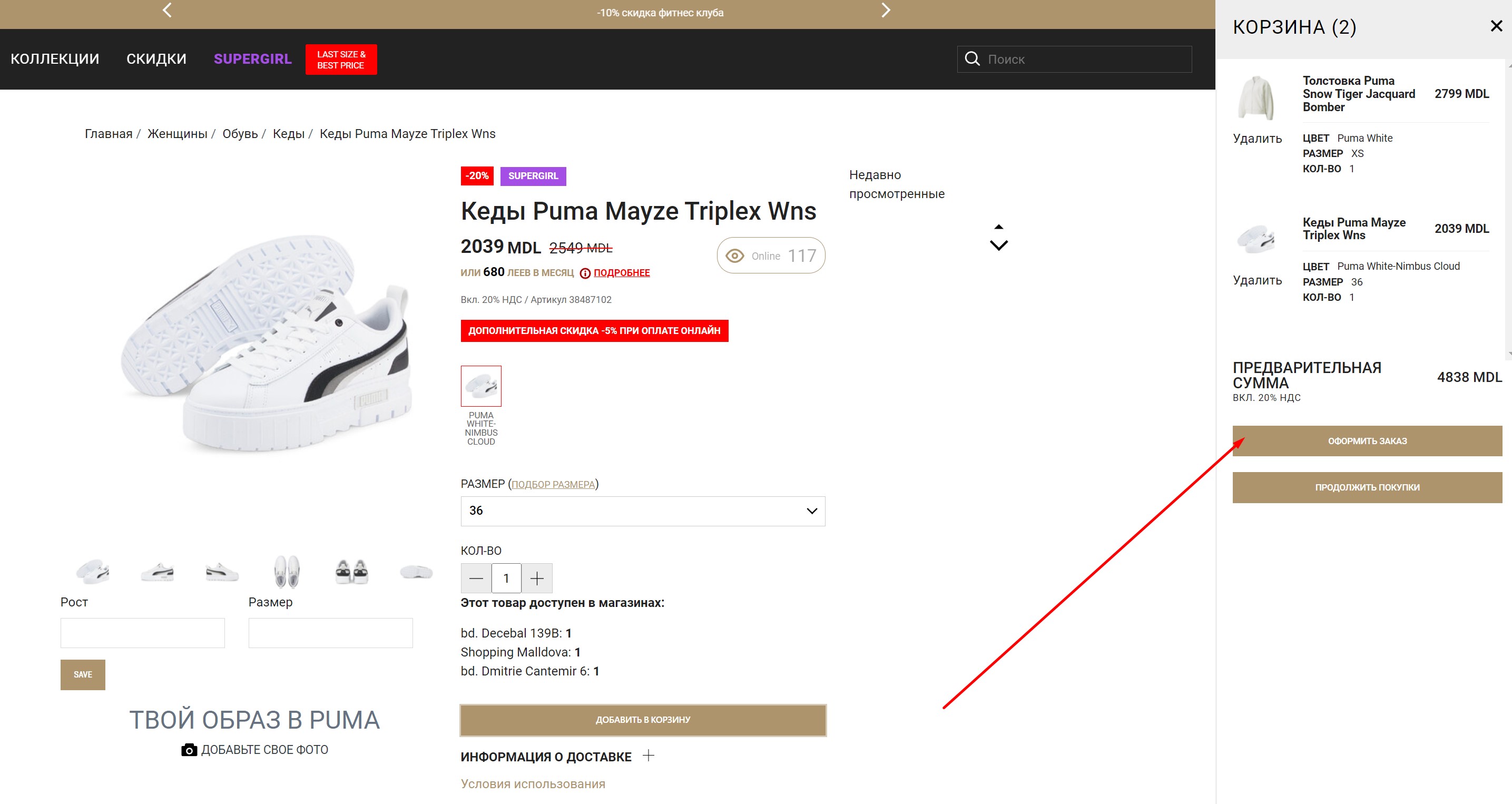Click the previous promo banner arrow
The width and height of the screenshot is (1512, 804).
click(168, 11)
